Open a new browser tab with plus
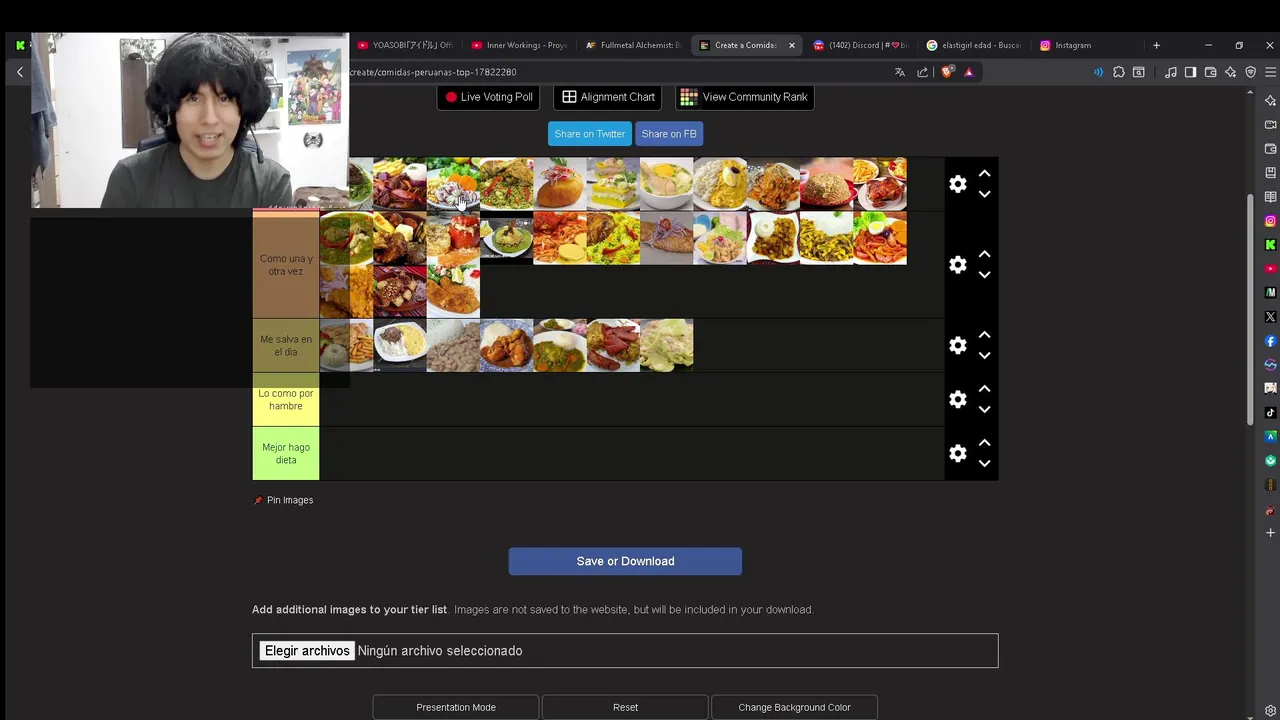The image size is (1280, 720). tap(1156, 45)
